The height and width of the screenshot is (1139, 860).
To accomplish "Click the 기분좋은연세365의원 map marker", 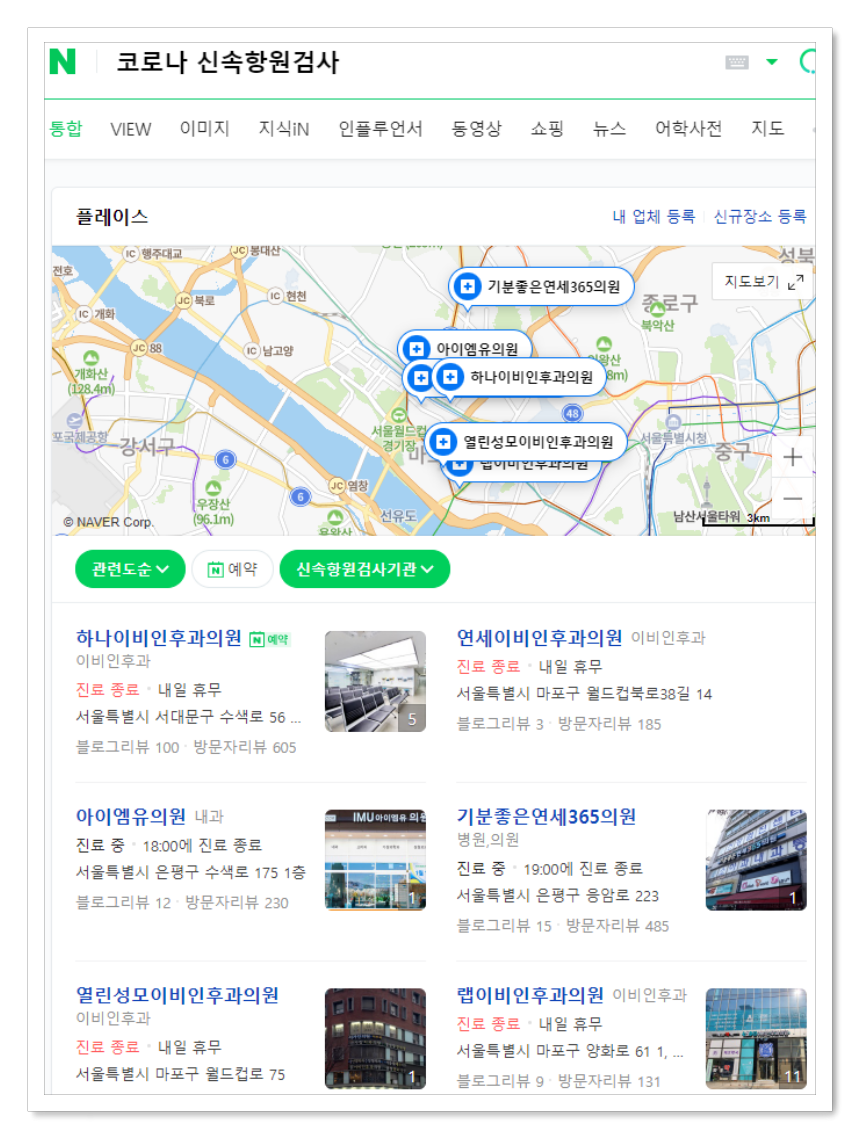I will coord(541,287).
